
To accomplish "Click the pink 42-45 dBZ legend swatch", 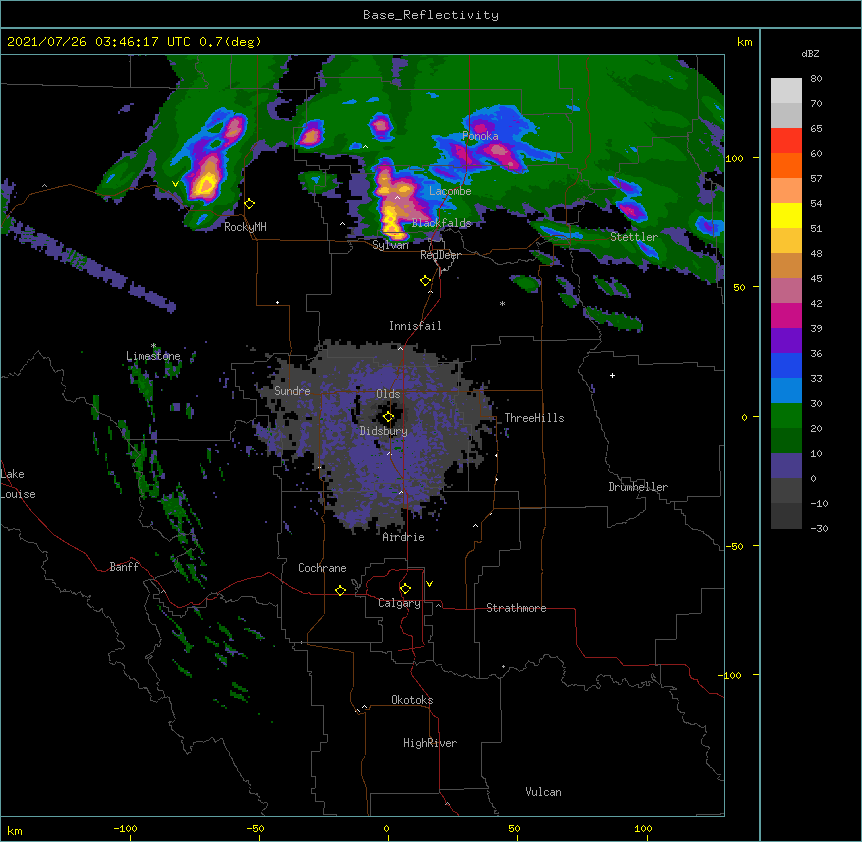I will click(786, 290).
